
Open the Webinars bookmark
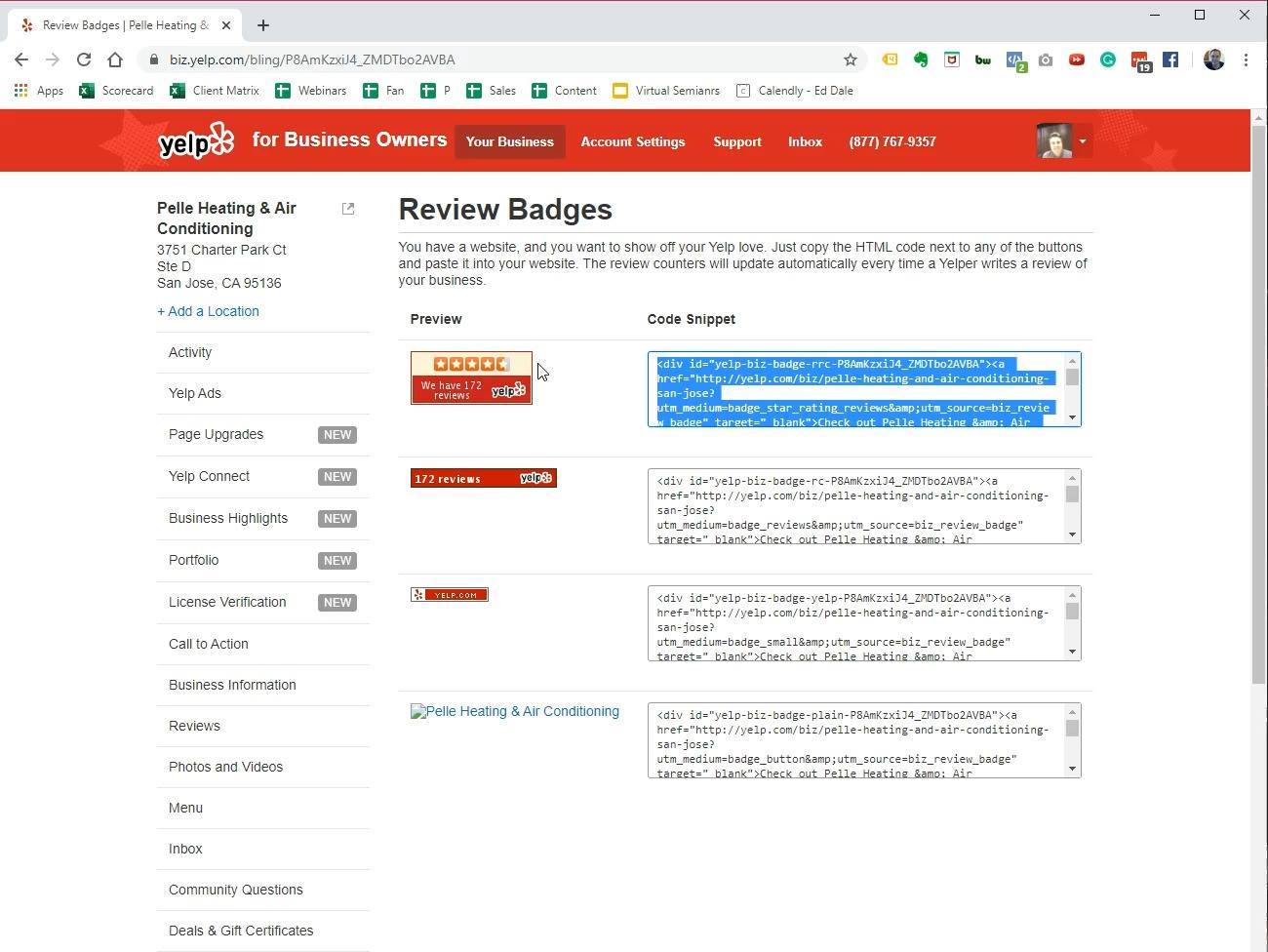click(310, 91)
